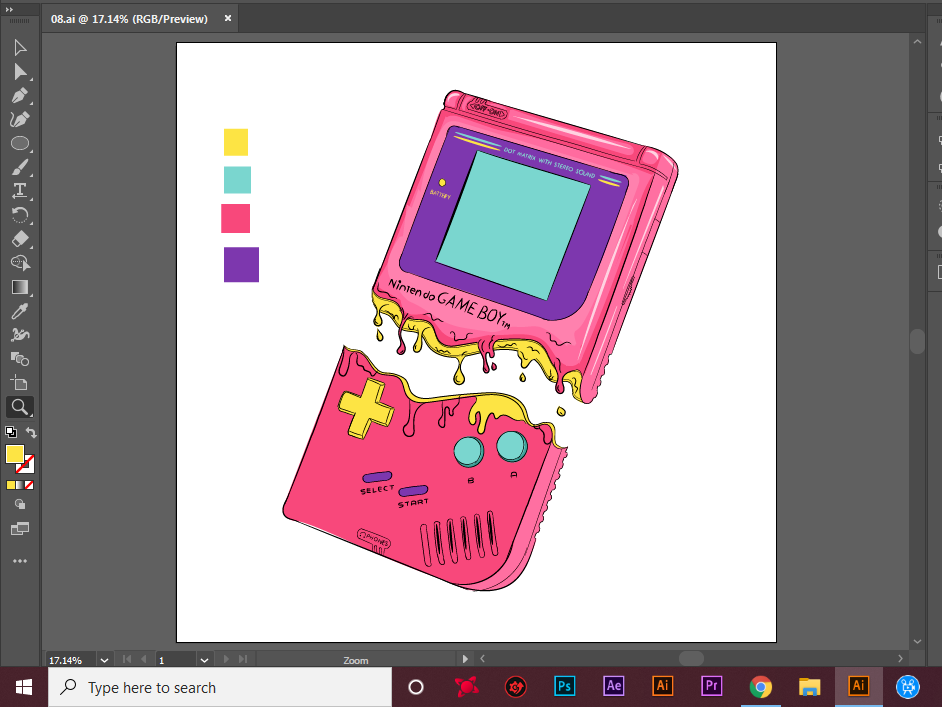Go to first artboard button
This screenshot has width=942, height=707.
pyautogui.click(x=127, y=659)
